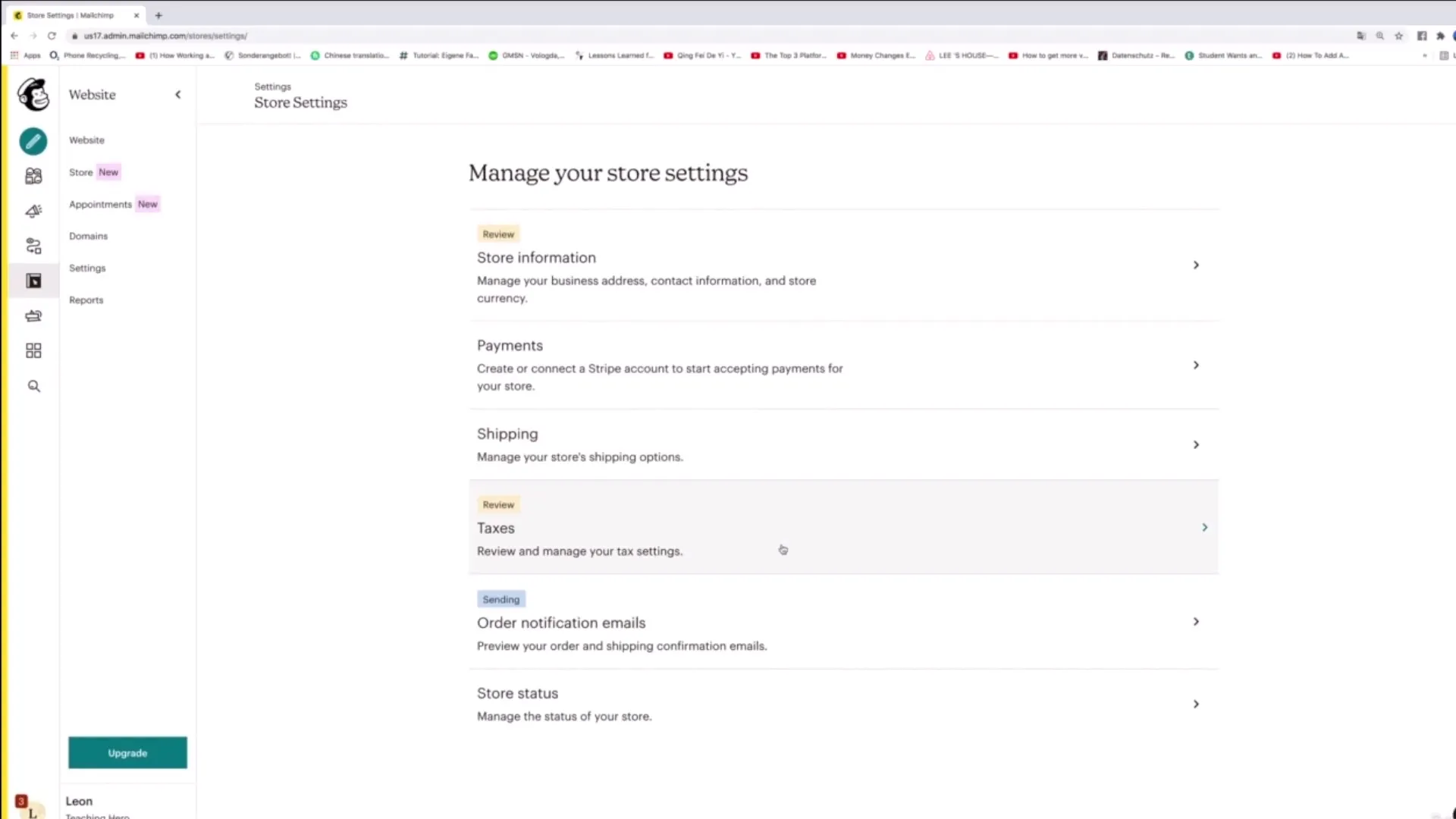This screenshot has width=1456, height=819.
Task: Click the Facebook extension icon
Action: pos(1422,36)
